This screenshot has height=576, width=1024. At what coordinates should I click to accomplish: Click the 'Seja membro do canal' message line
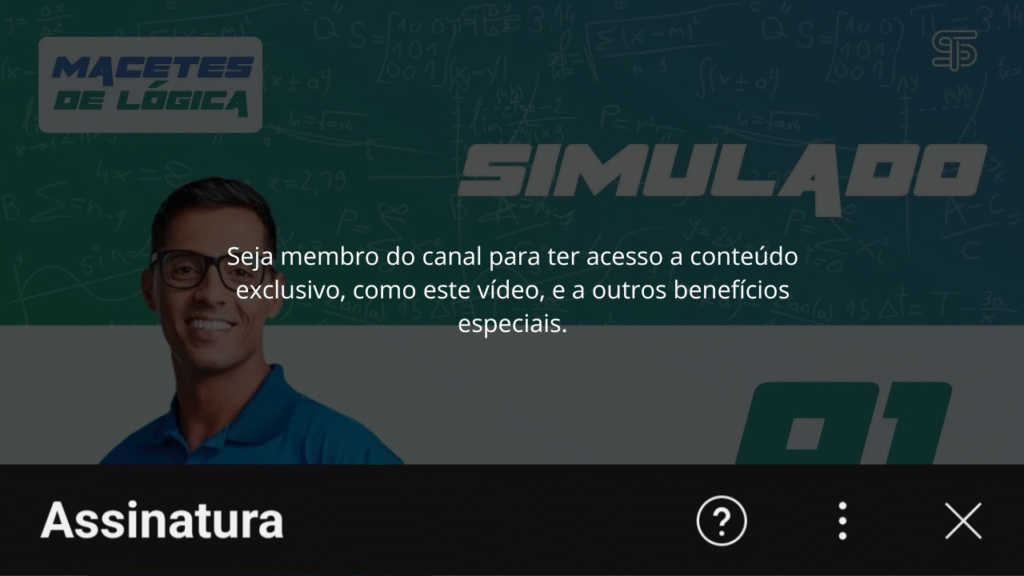coord(512,256)
